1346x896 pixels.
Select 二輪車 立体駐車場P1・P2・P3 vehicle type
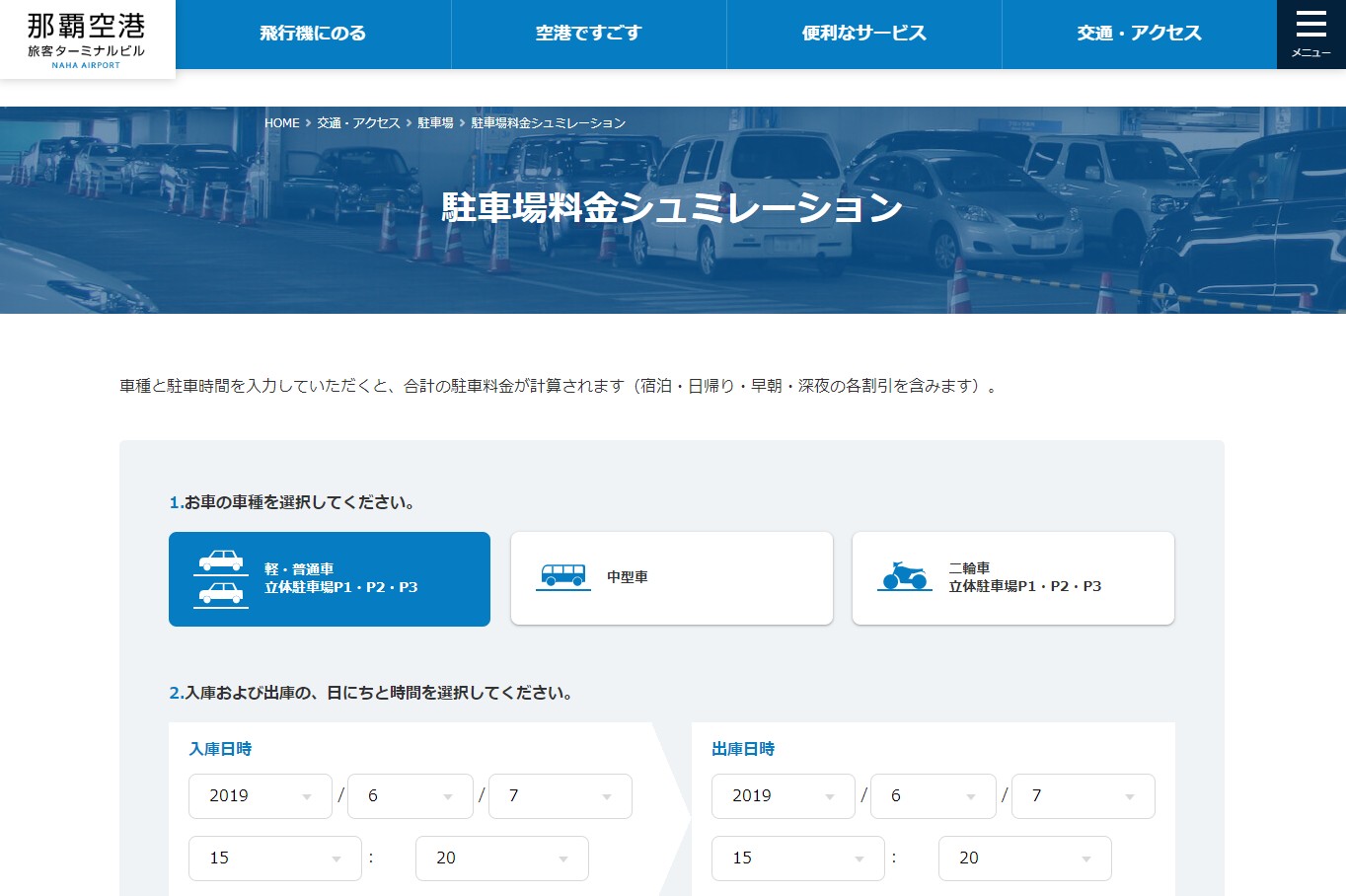pyautogui.click(x=1013, y=578)
